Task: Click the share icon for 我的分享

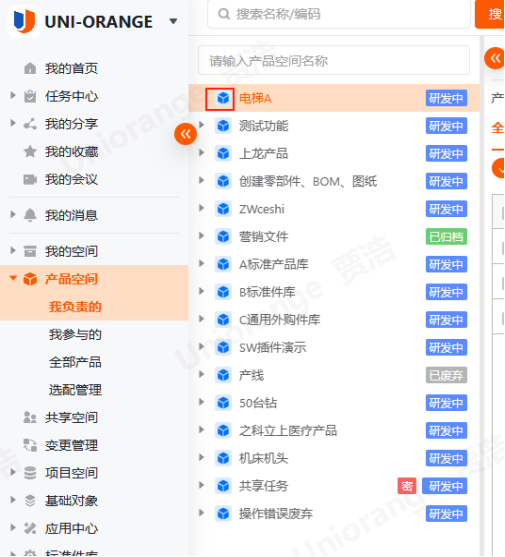Action: point(30,124)
